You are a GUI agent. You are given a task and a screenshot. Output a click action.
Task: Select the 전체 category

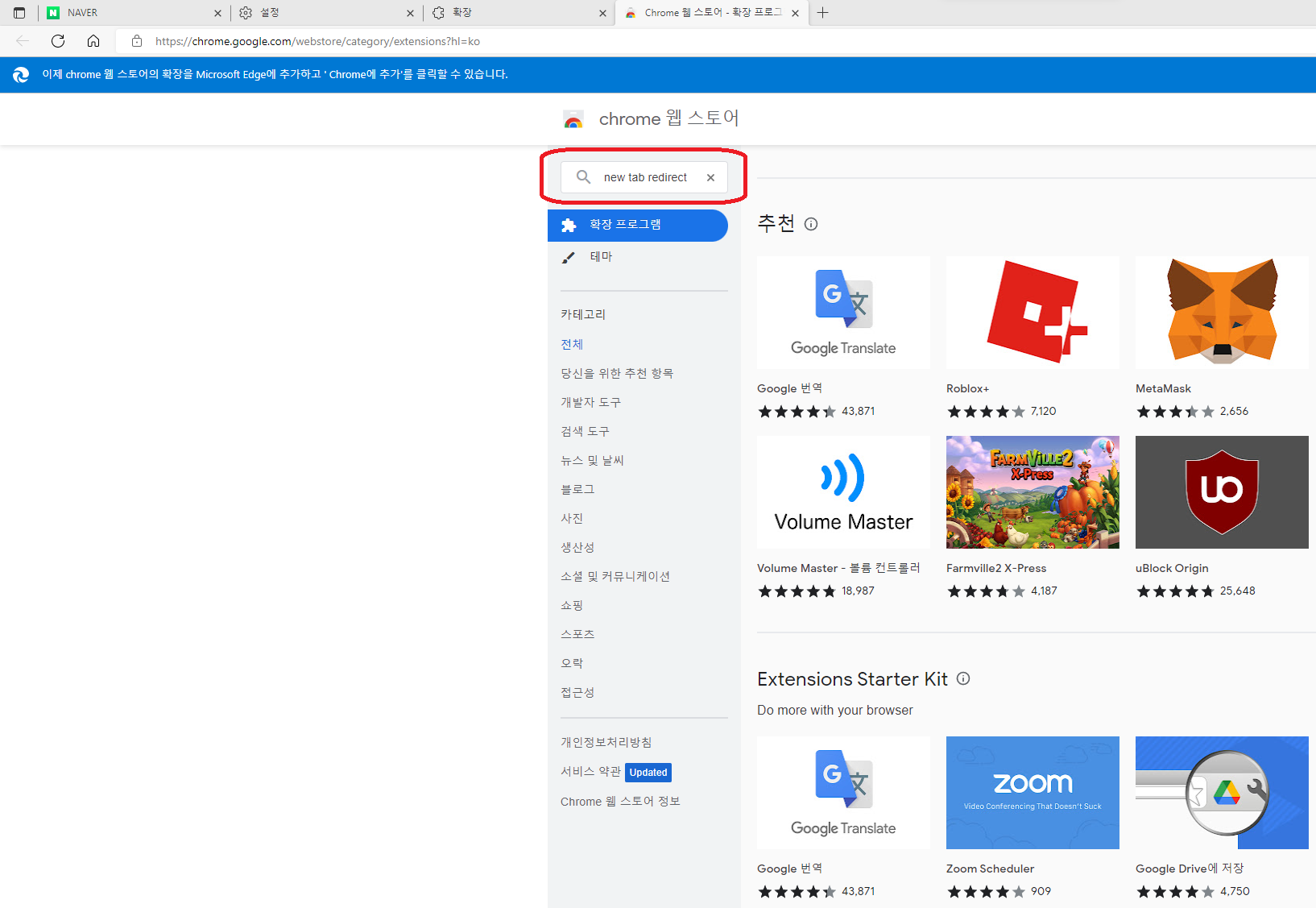pos(572,344)
